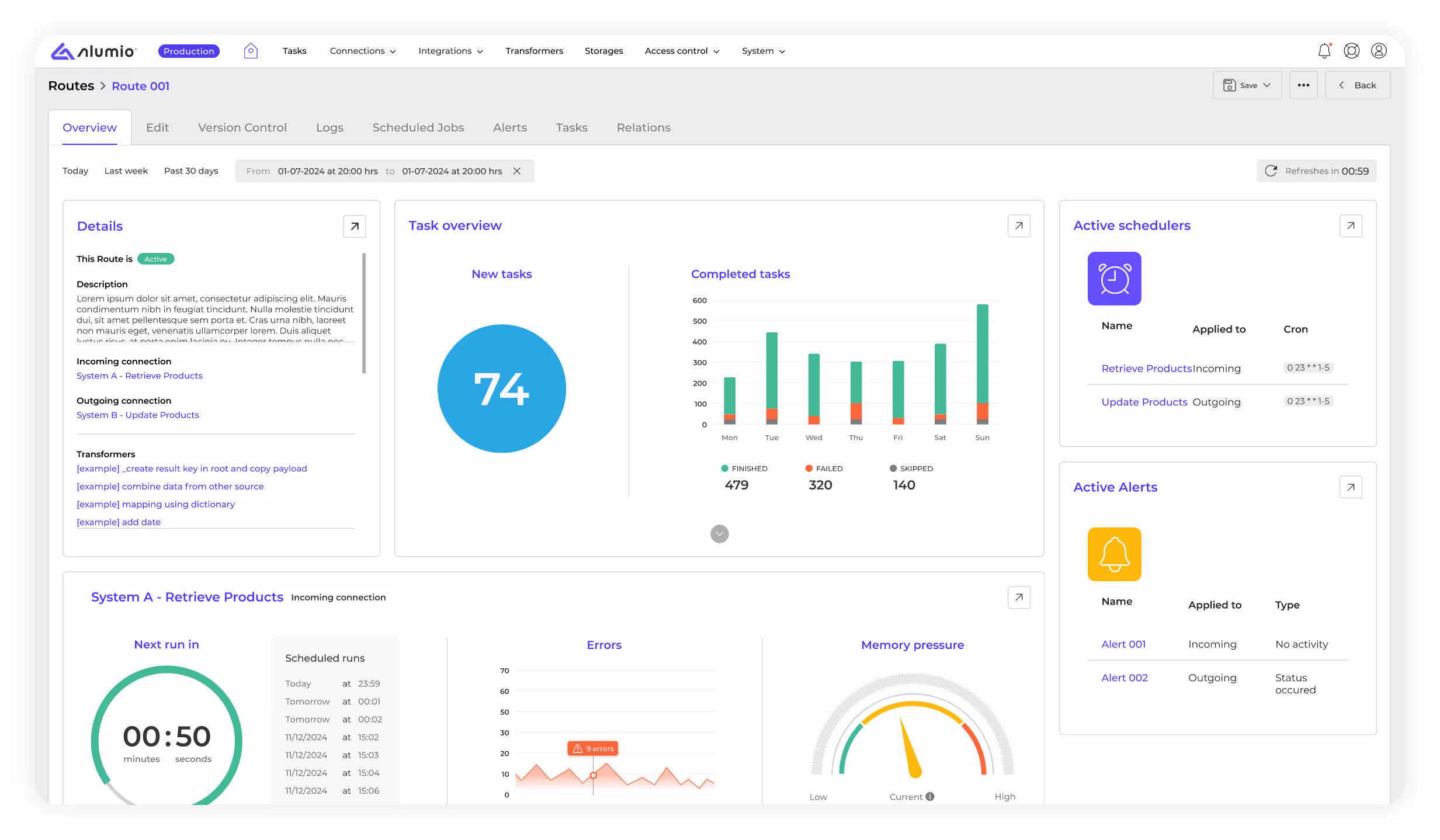Screen dimensions: 1440x840
Task: Open the Save dropdown button
Action: [1247, 85]
